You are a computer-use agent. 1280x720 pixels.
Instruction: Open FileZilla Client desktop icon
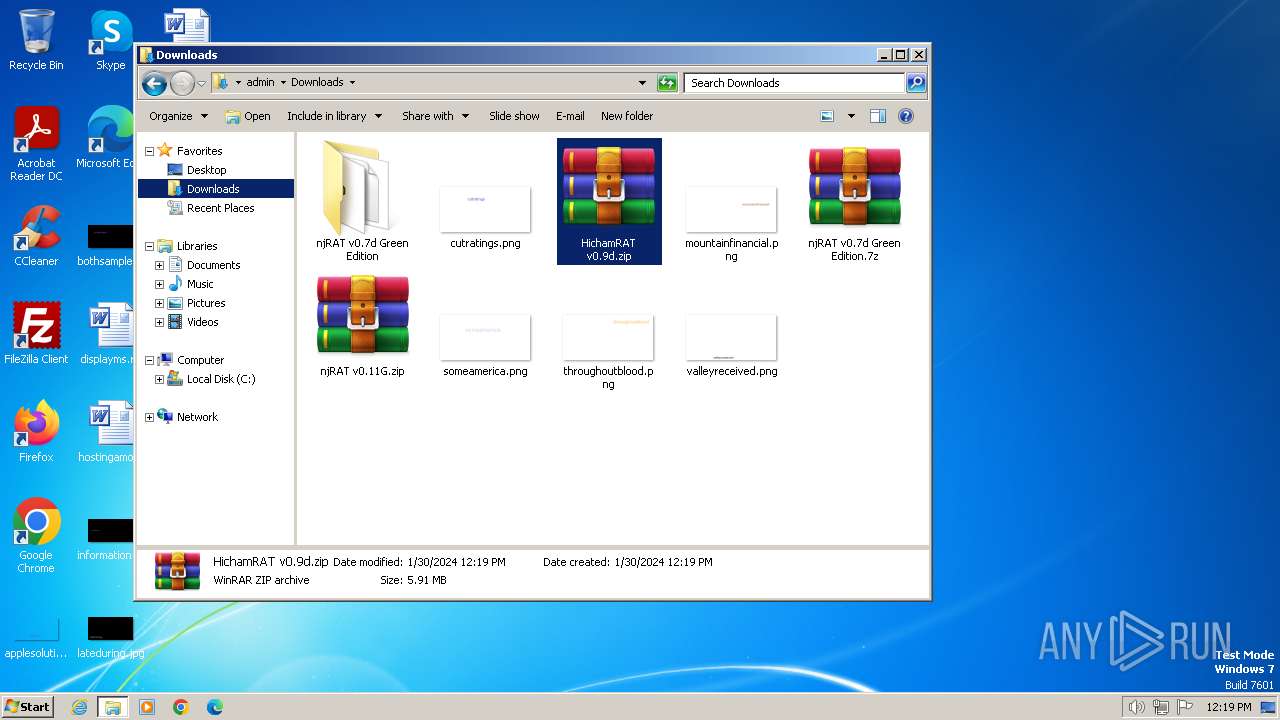(x=36, y=334)
